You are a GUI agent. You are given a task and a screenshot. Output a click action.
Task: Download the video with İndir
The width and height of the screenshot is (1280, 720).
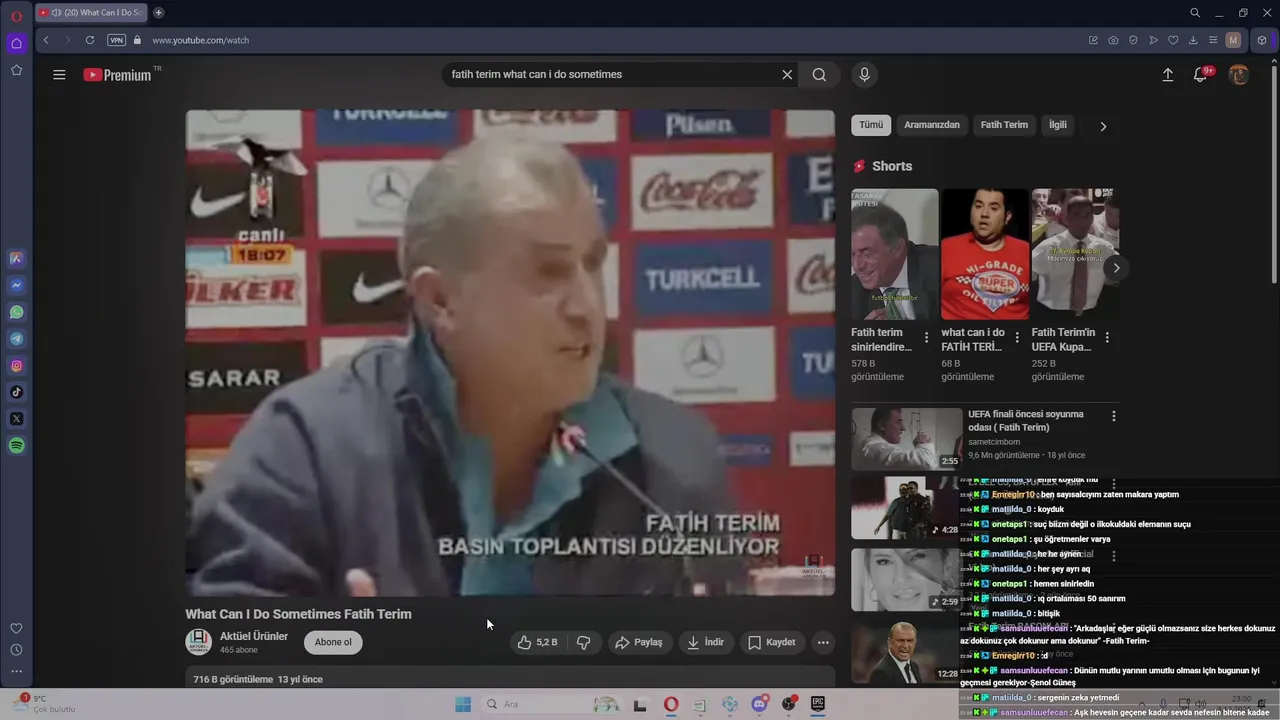click(706, 642)
